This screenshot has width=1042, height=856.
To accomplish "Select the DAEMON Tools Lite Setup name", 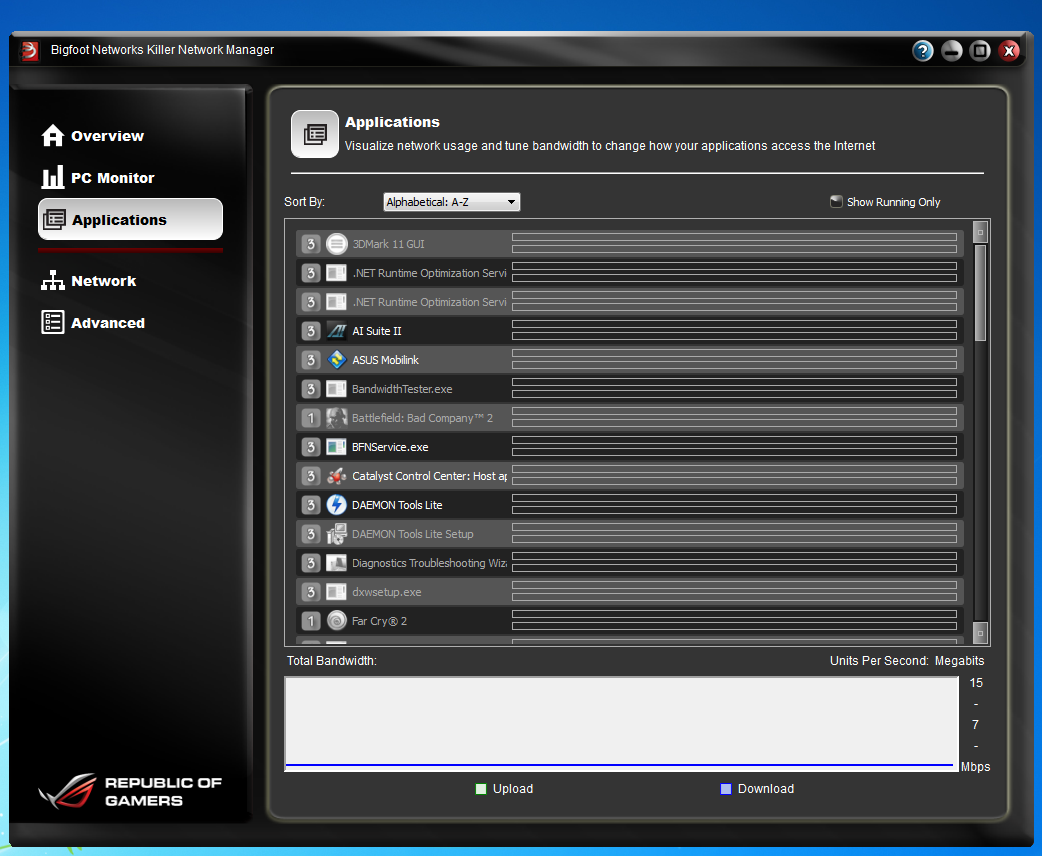I will 413,534.
